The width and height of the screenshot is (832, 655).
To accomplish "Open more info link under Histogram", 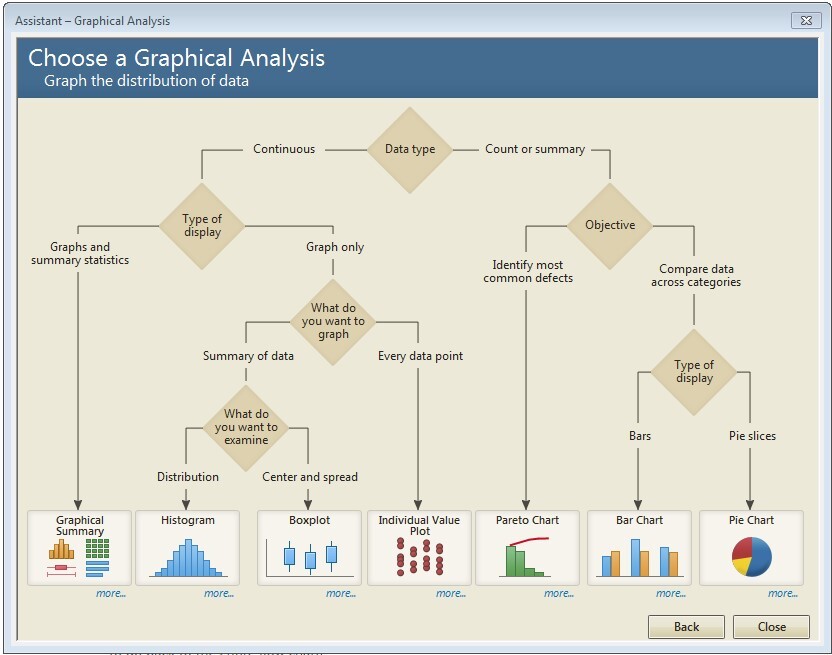I will [x=219, y=594].
